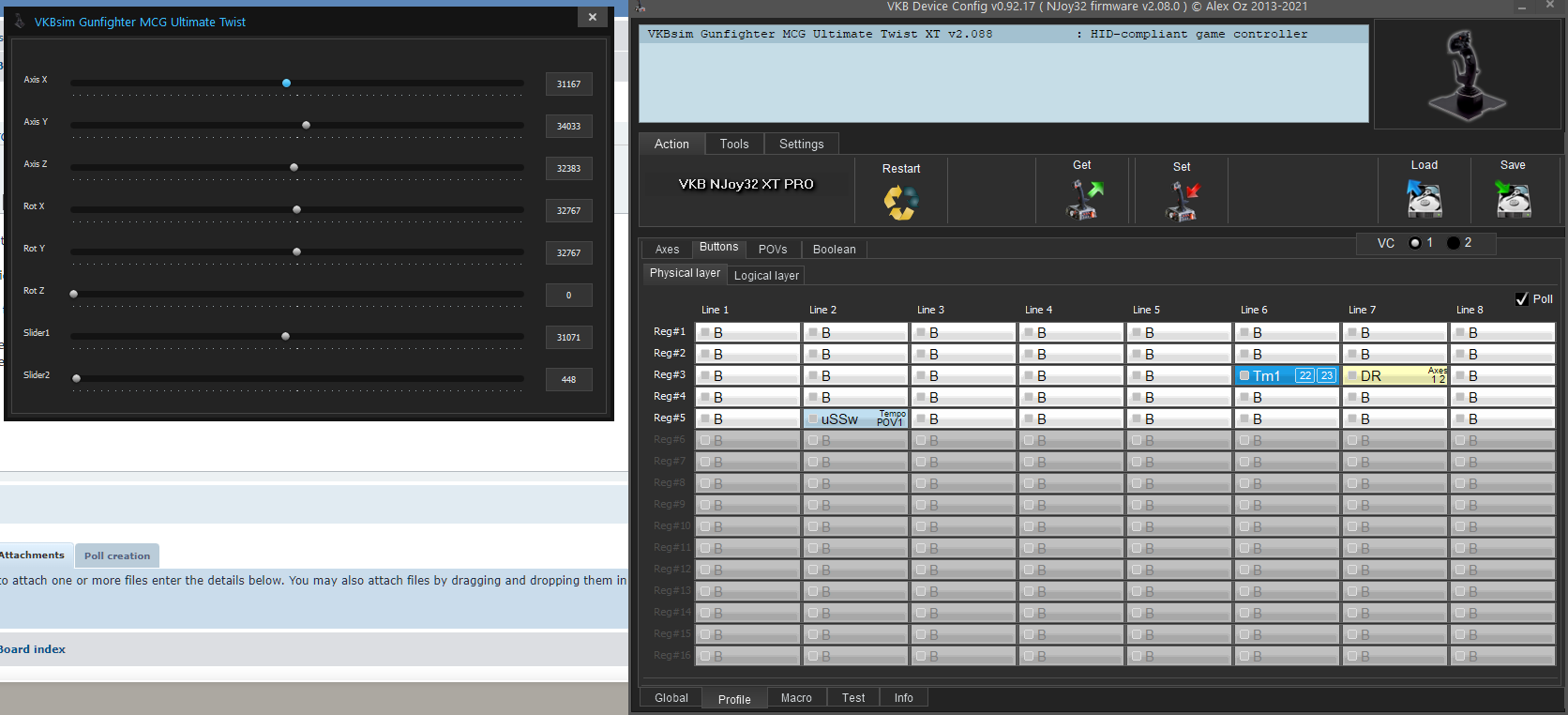1568x715 pixels.
Task: Click the joystick device image thumbnail
Action: 1467,75
